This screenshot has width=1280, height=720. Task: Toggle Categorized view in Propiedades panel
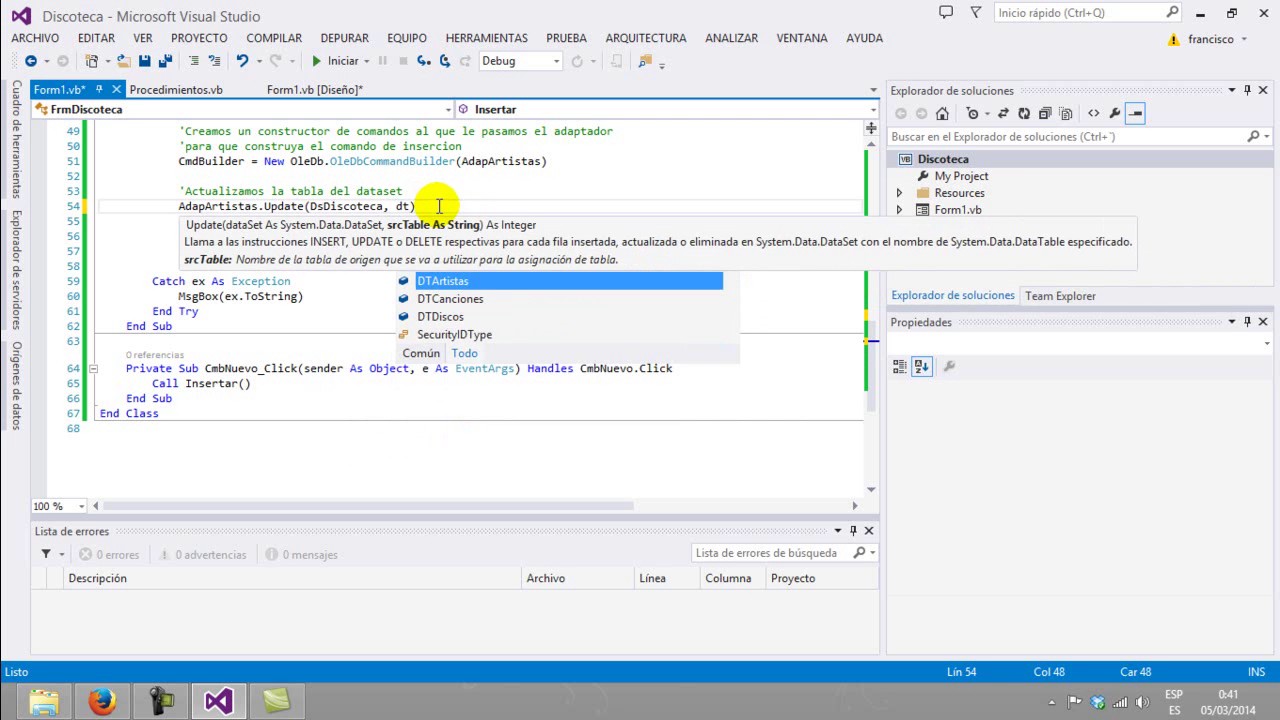[900, 367]
